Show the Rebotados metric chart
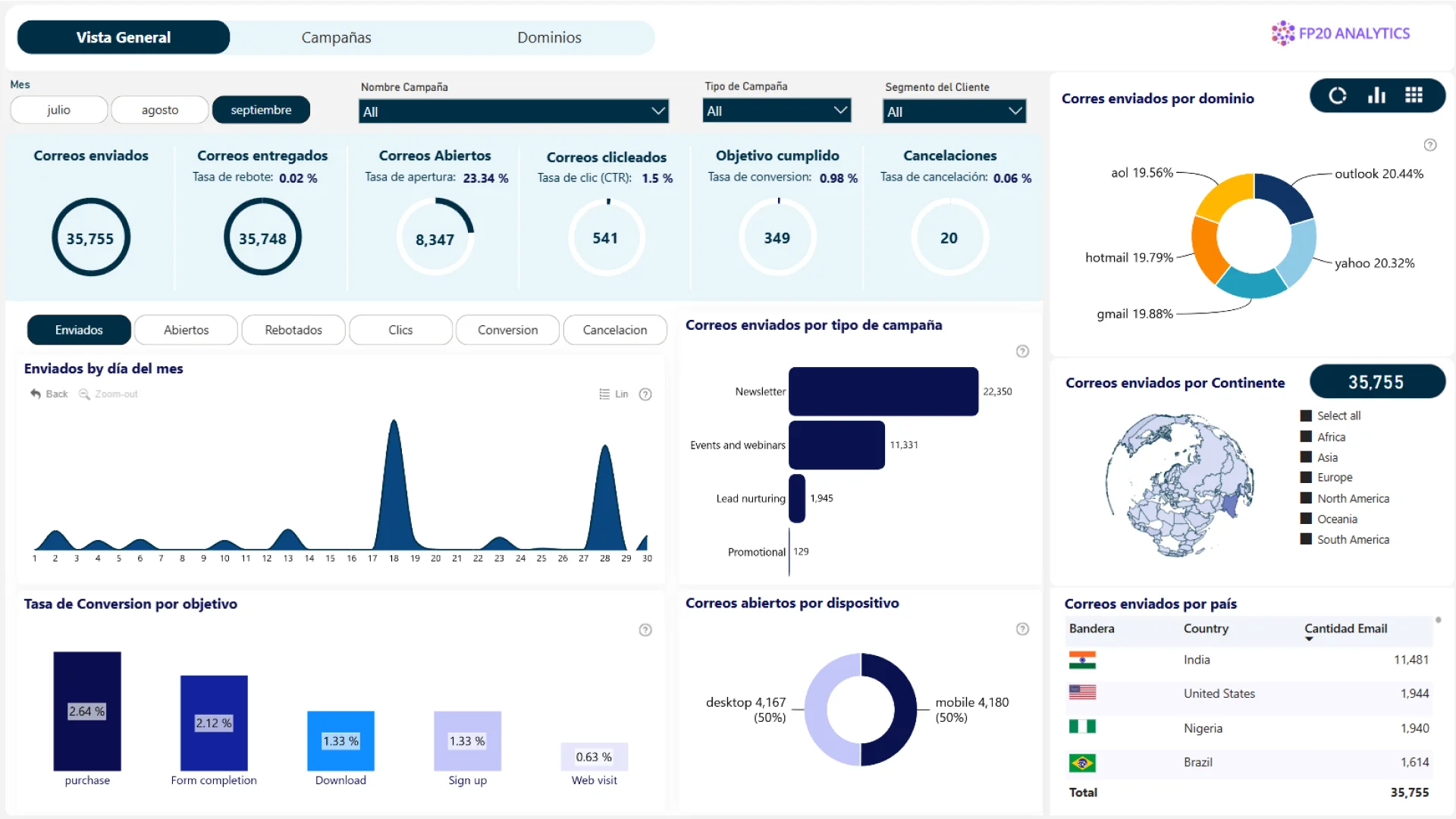 (x=293, y=330)
